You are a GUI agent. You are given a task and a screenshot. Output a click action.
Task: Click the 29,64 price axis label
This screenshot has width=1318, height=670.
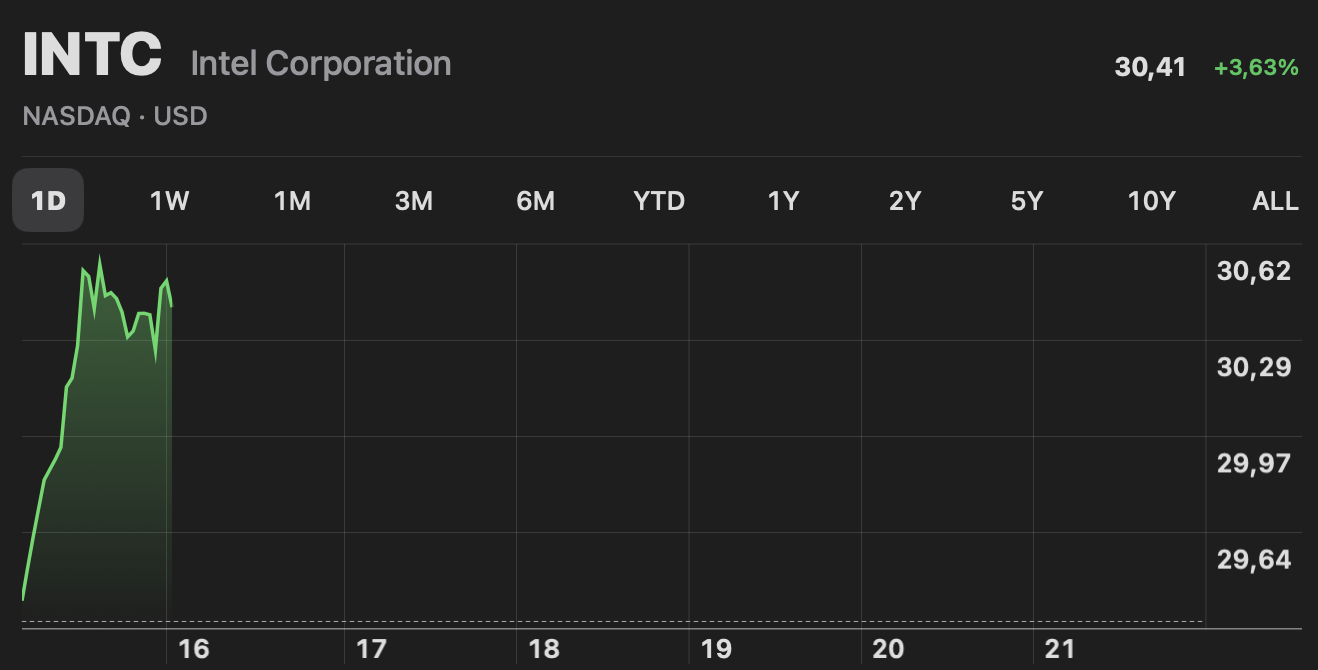(1254, 559)
